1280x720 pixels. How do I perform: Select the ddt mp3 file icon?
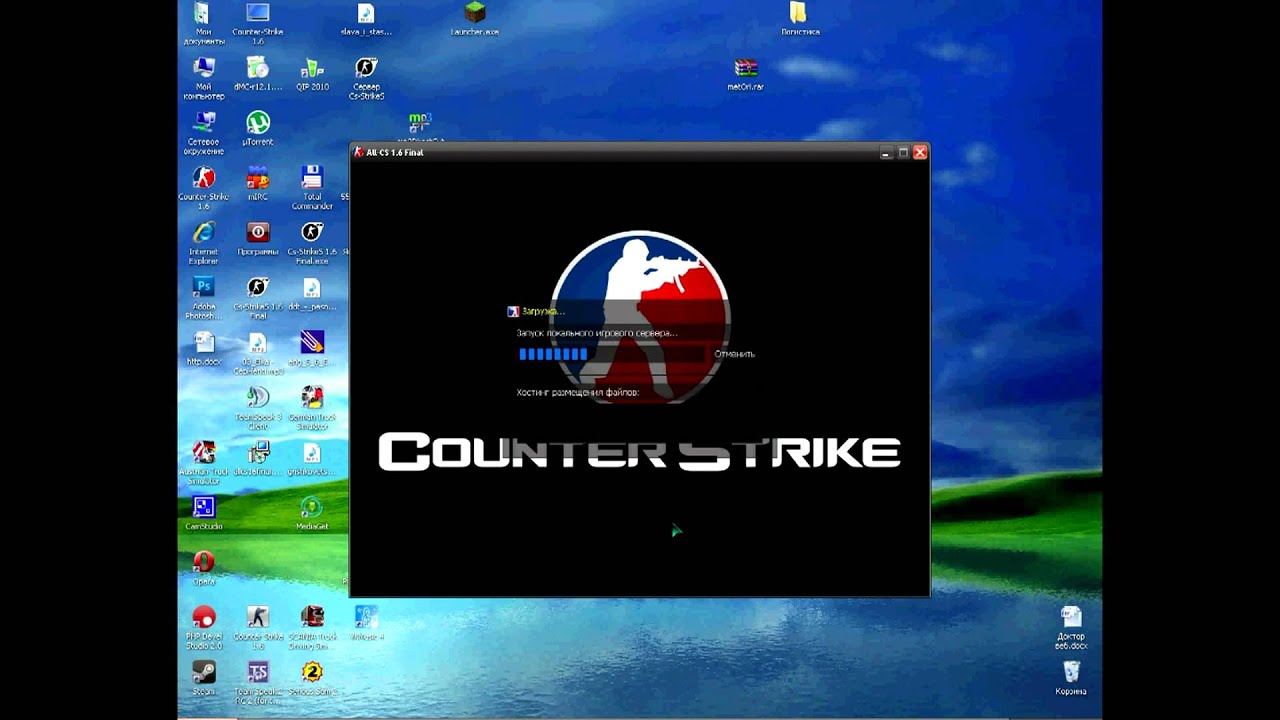(x=312, y=294)
